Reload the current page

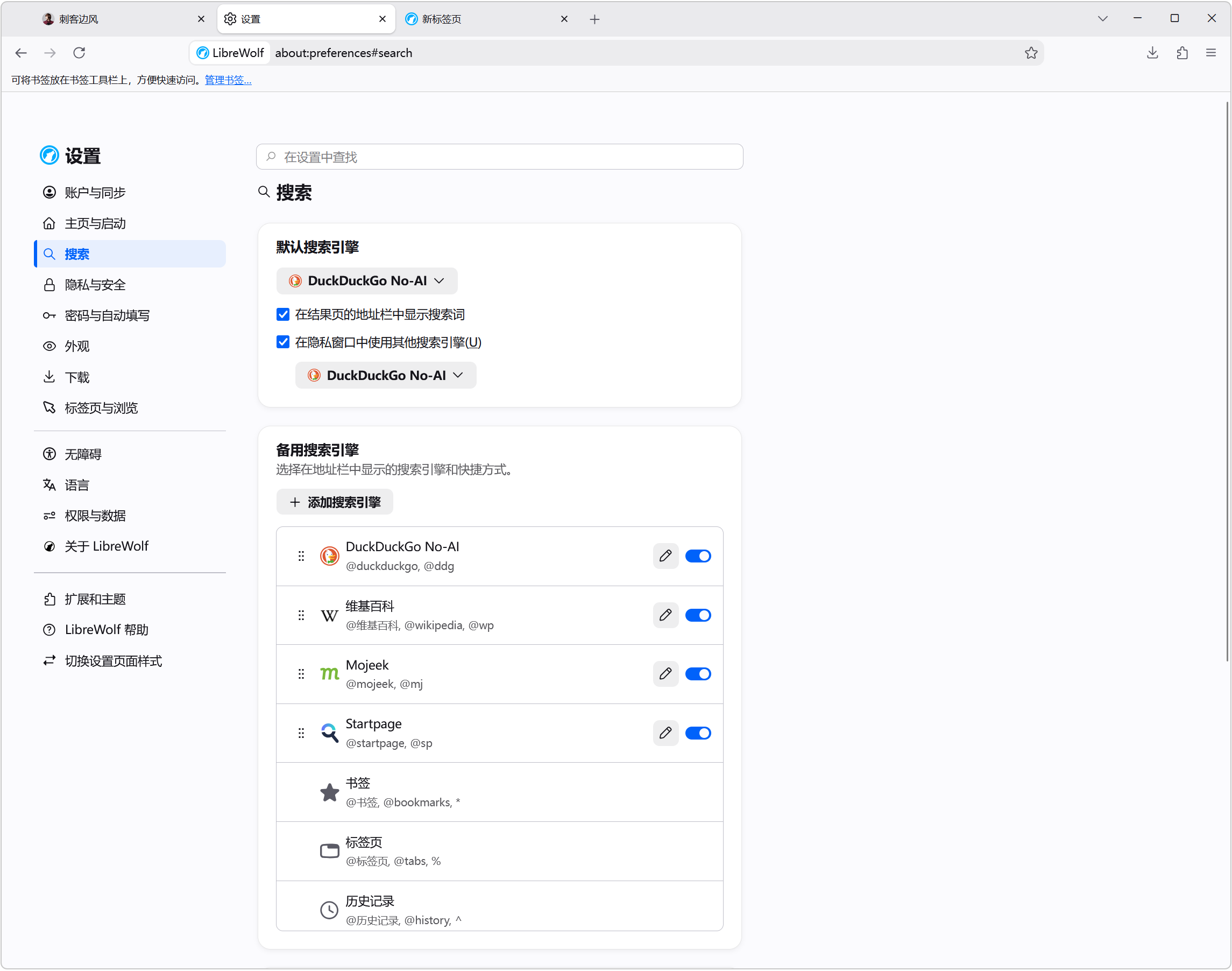pyautogui.click(x=79, y=53)
